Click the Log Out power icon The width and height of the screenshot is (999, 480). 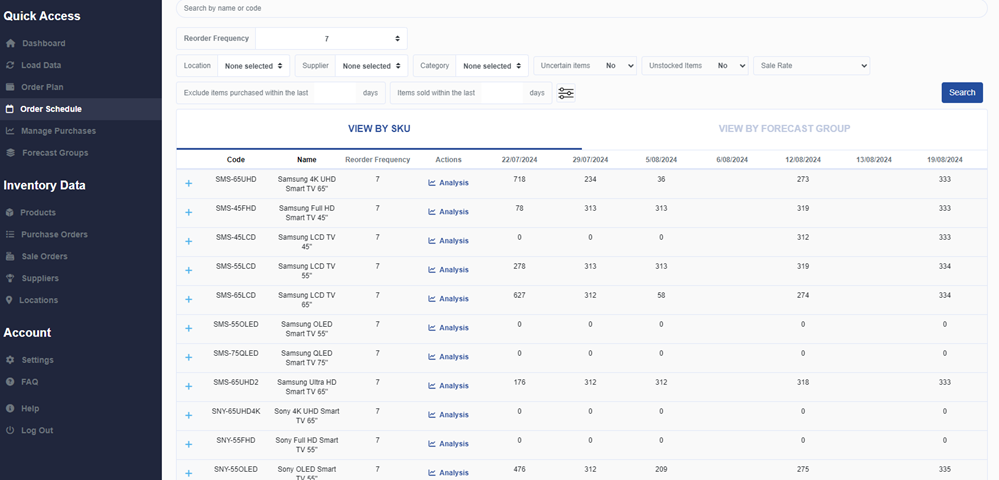(x=10, y=430)
